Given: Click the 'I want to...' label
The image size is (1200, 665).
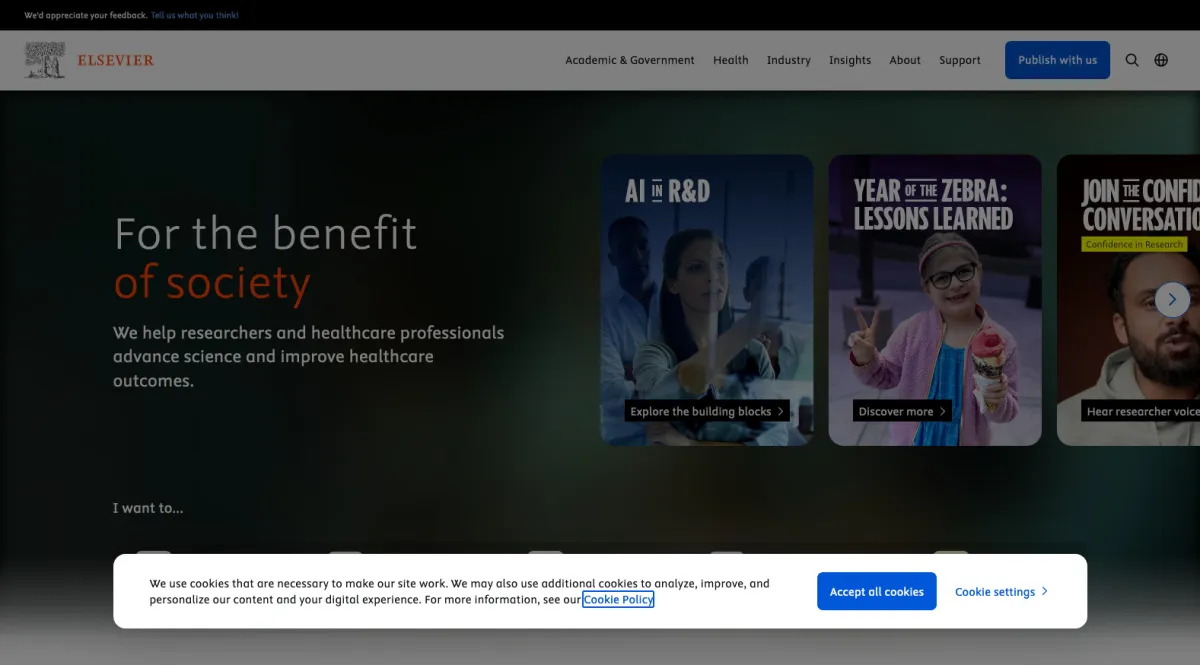Looking at the screenshot, I should (x=148, y=508).
